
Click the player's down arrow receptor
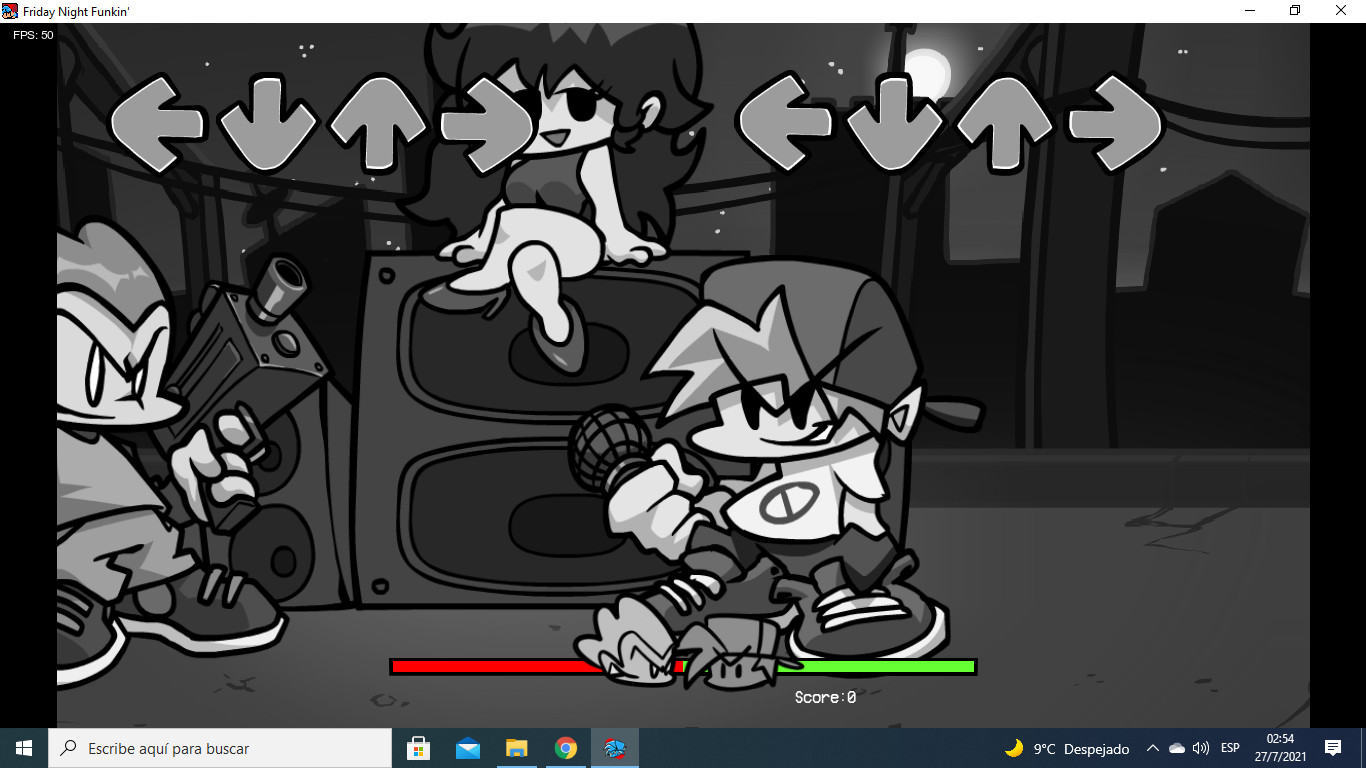[894, 124]
